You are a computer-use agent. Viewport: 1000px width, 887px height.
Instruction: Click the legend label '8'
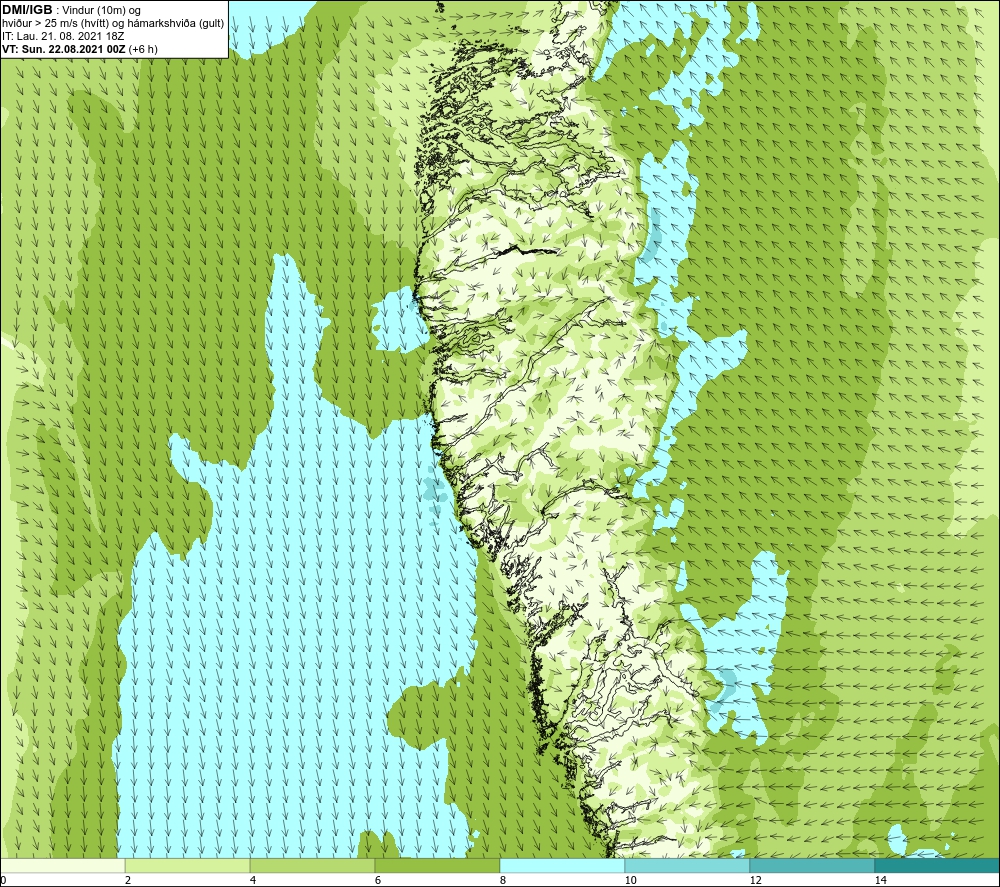pyautogui.click(x=503, y=880)
